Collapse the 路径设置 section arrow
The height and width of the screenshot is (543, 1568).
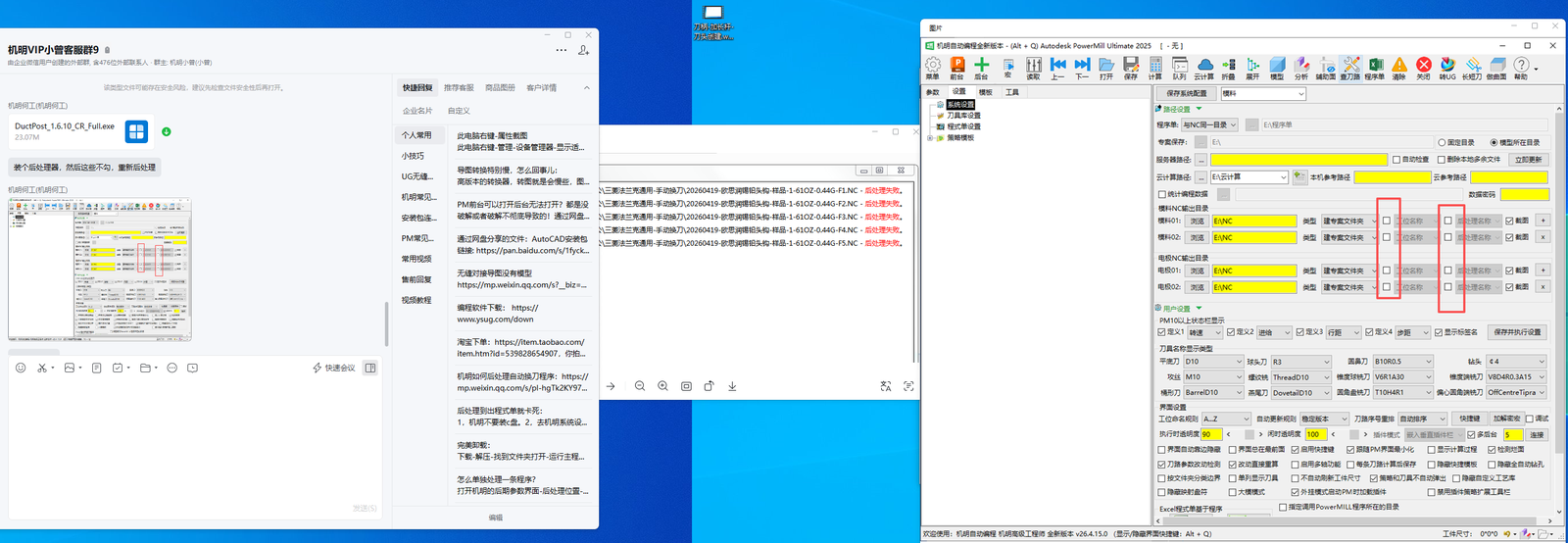pyautogui.click(x=1199, y=109)
